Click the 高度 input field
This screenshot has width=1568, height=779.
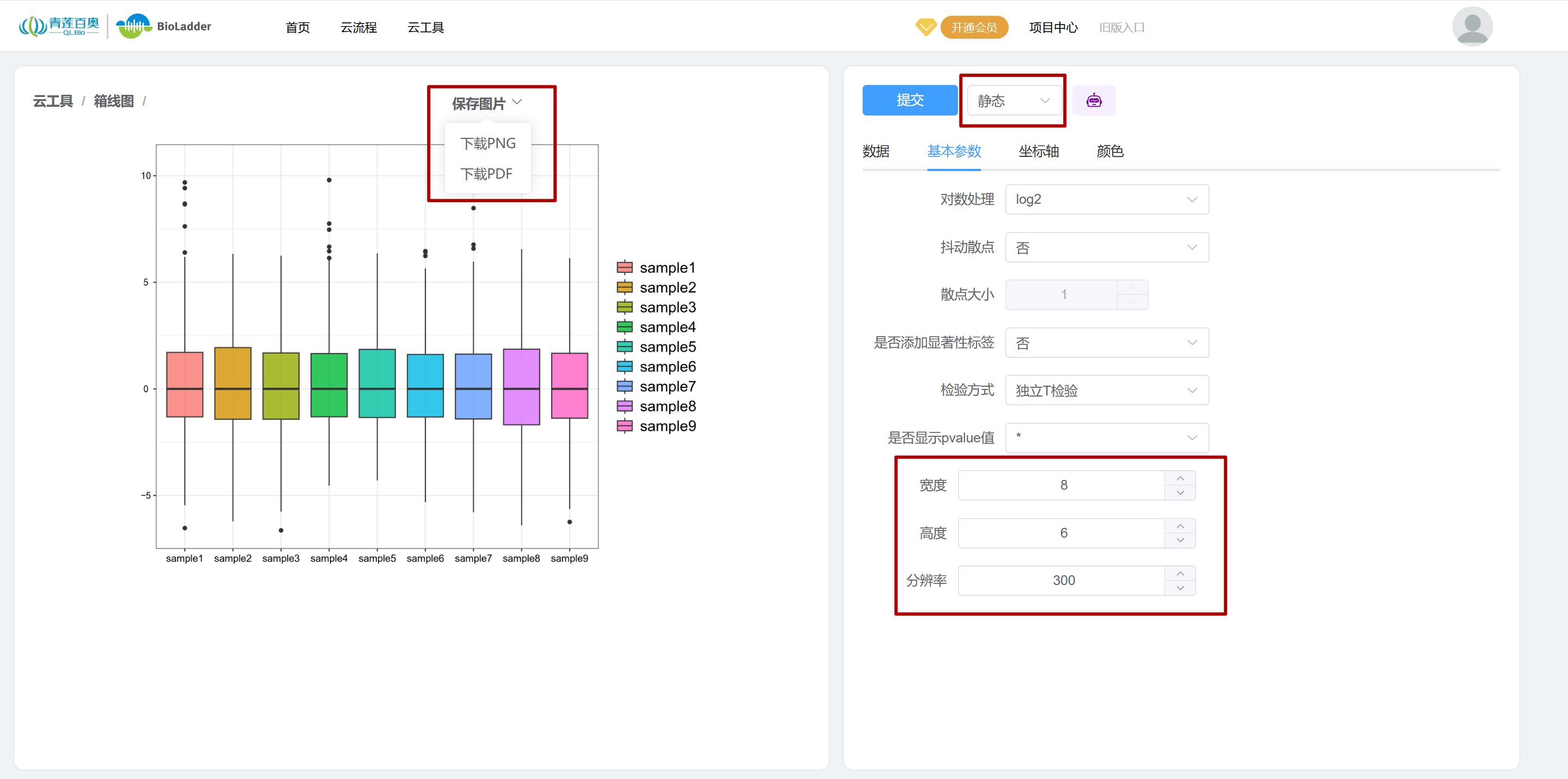[1062, 533]
